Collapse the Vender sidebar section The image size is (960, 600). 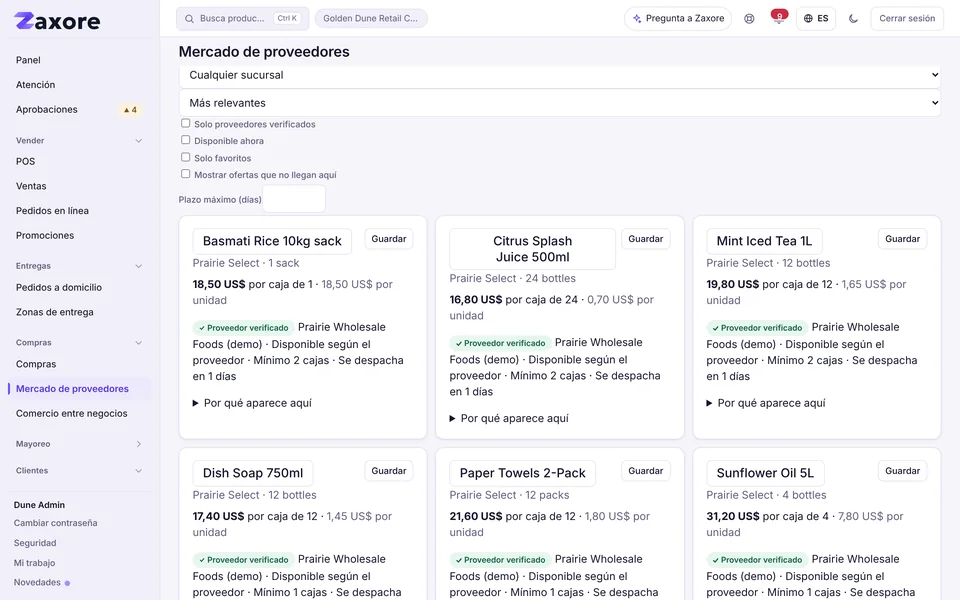(x=138, y=141)
